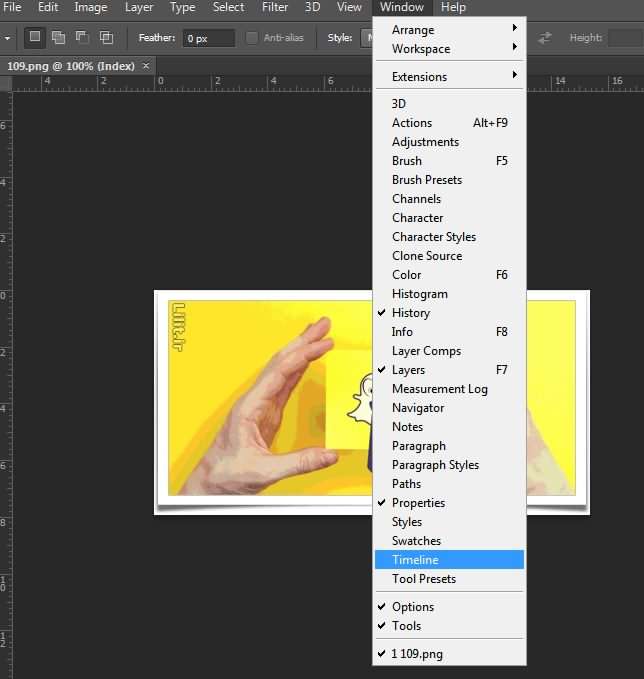Show the Histogram panel
This screenshot has width=644, height=679.
tap(450, 294)
